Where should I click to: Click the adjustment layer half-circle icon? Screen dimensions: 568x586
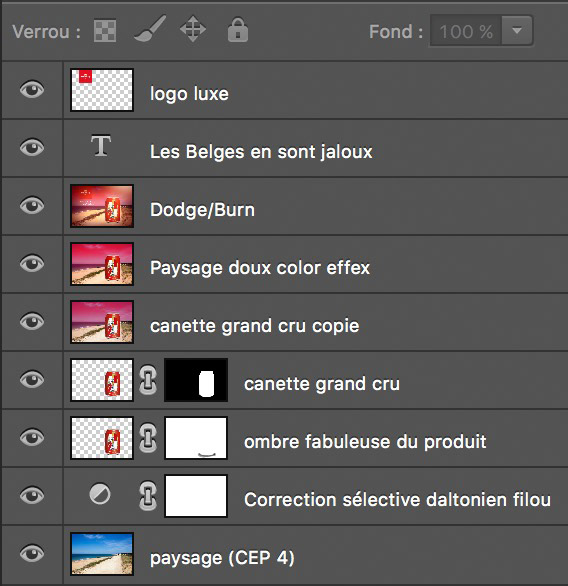[100, 494]
